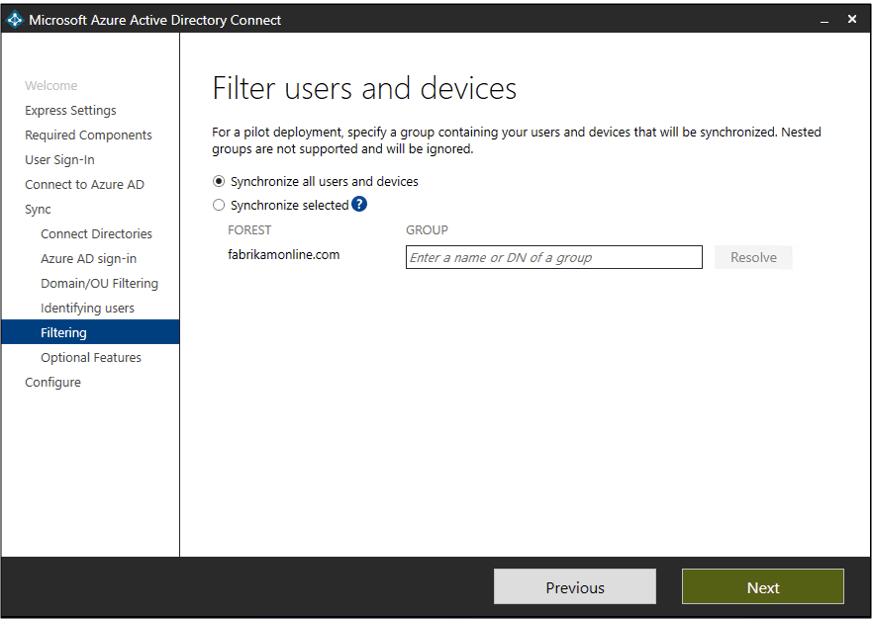Select Azure AD sign-in in sidebar
The width and height of the screenshot is (875, 622).
89,259
